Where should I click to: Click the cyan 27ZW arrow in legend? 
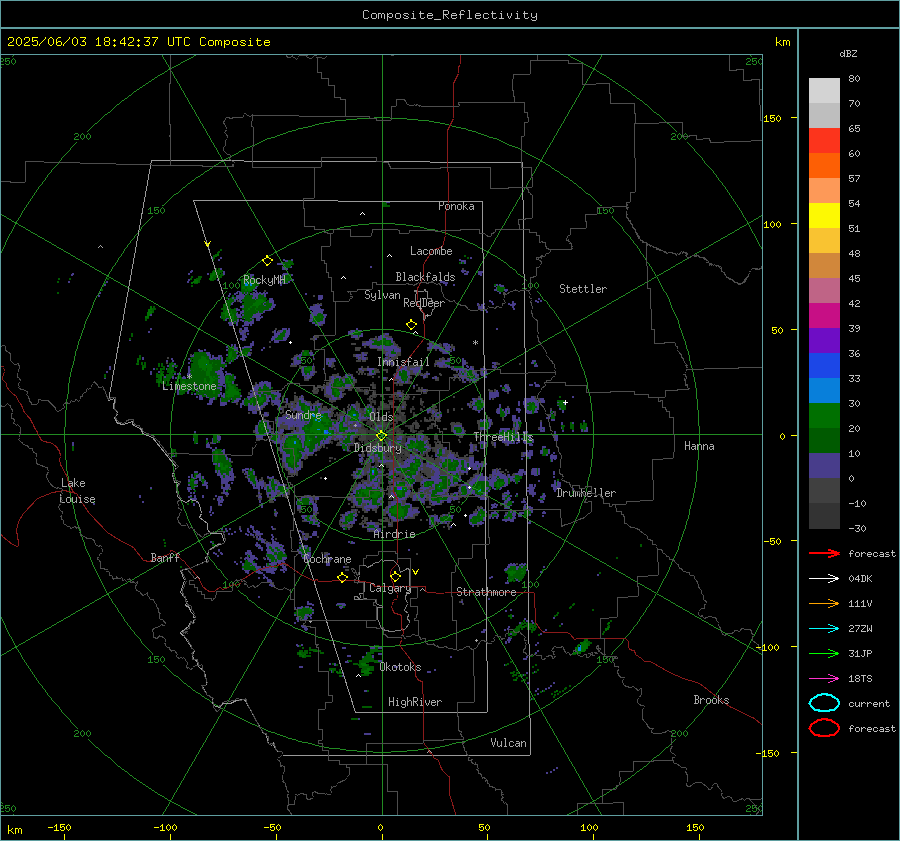[x=824, y=629]
